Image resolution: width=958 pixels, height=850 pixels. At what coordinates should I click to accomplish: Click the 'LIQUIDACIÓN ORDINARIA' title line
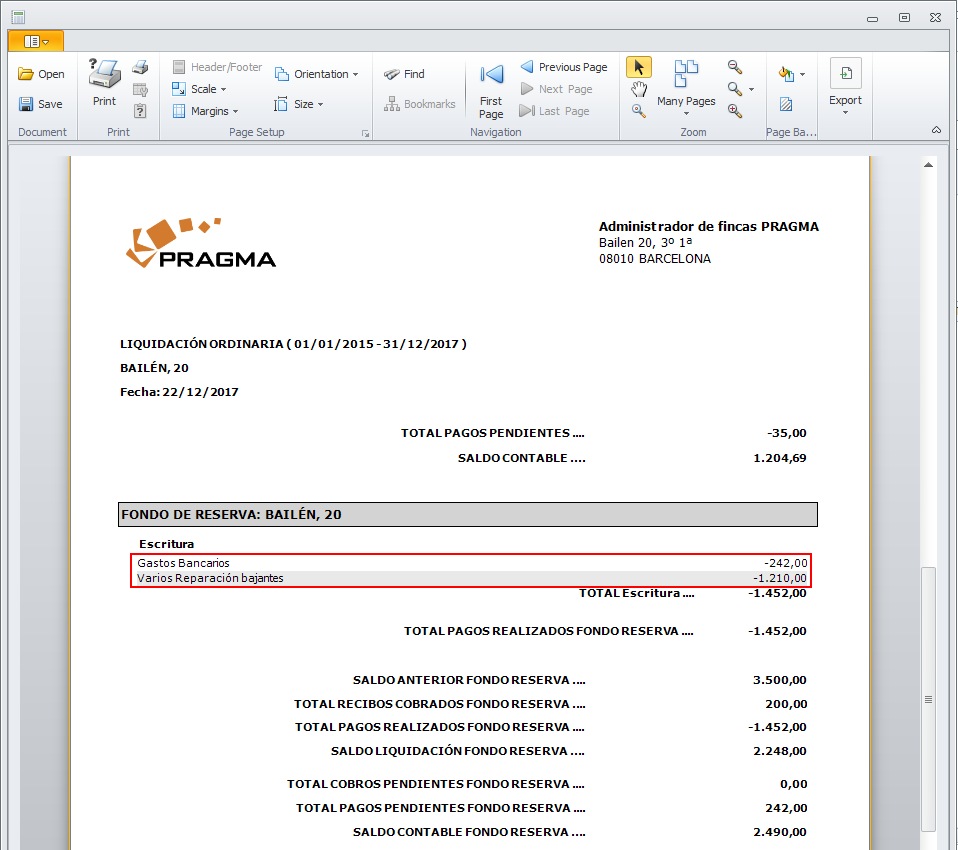(x=293, y=343)
